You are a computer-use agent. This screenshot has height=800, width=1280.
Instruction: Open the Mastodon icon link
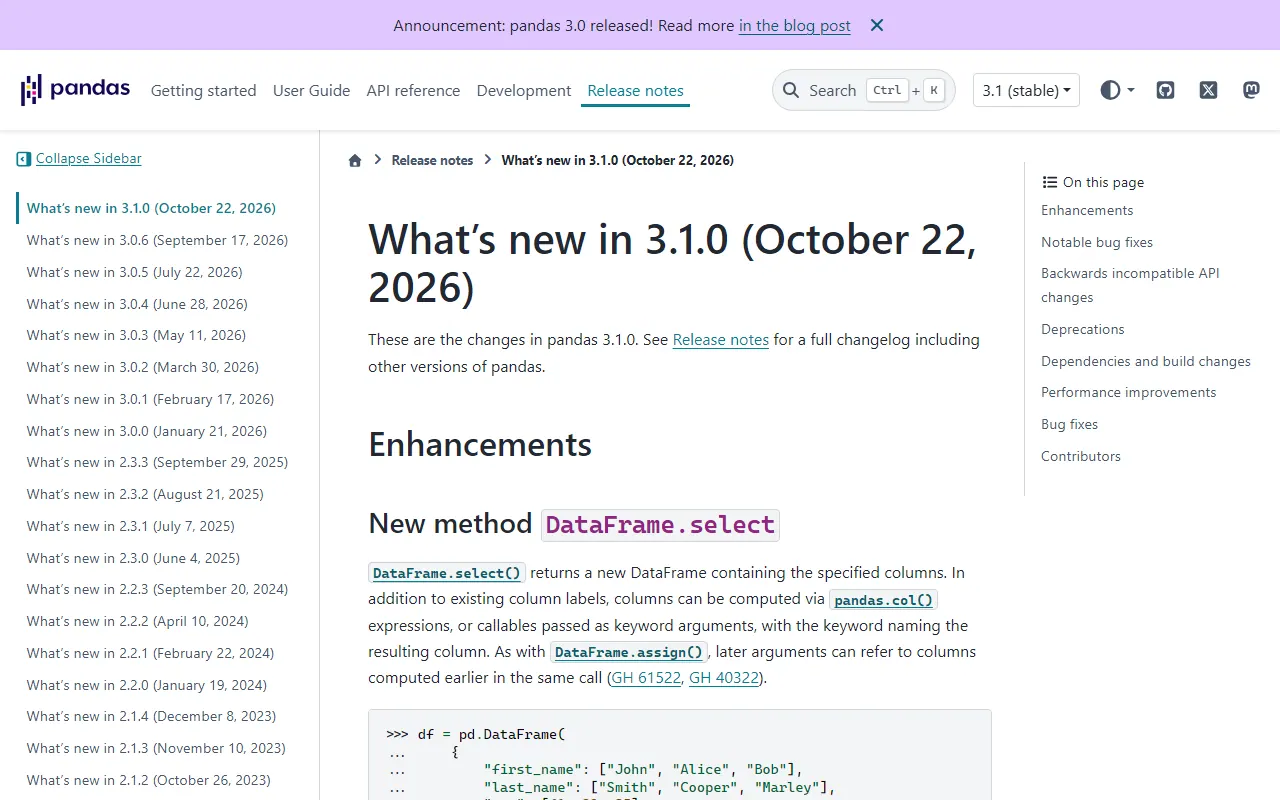click(1251, 90)
